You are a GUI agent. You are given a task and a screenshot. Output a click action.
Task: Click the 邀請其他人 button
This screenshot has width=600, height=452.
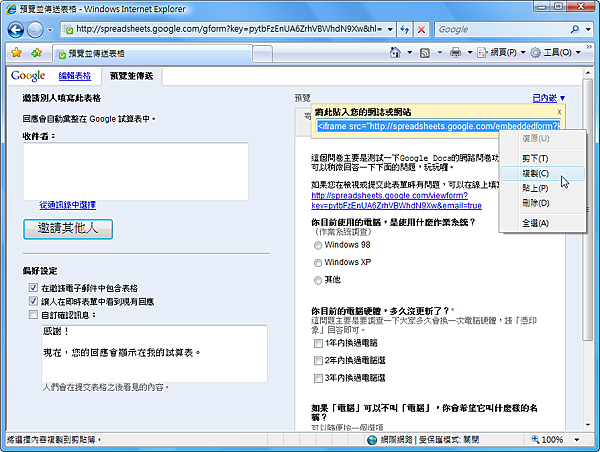(68, 229)
